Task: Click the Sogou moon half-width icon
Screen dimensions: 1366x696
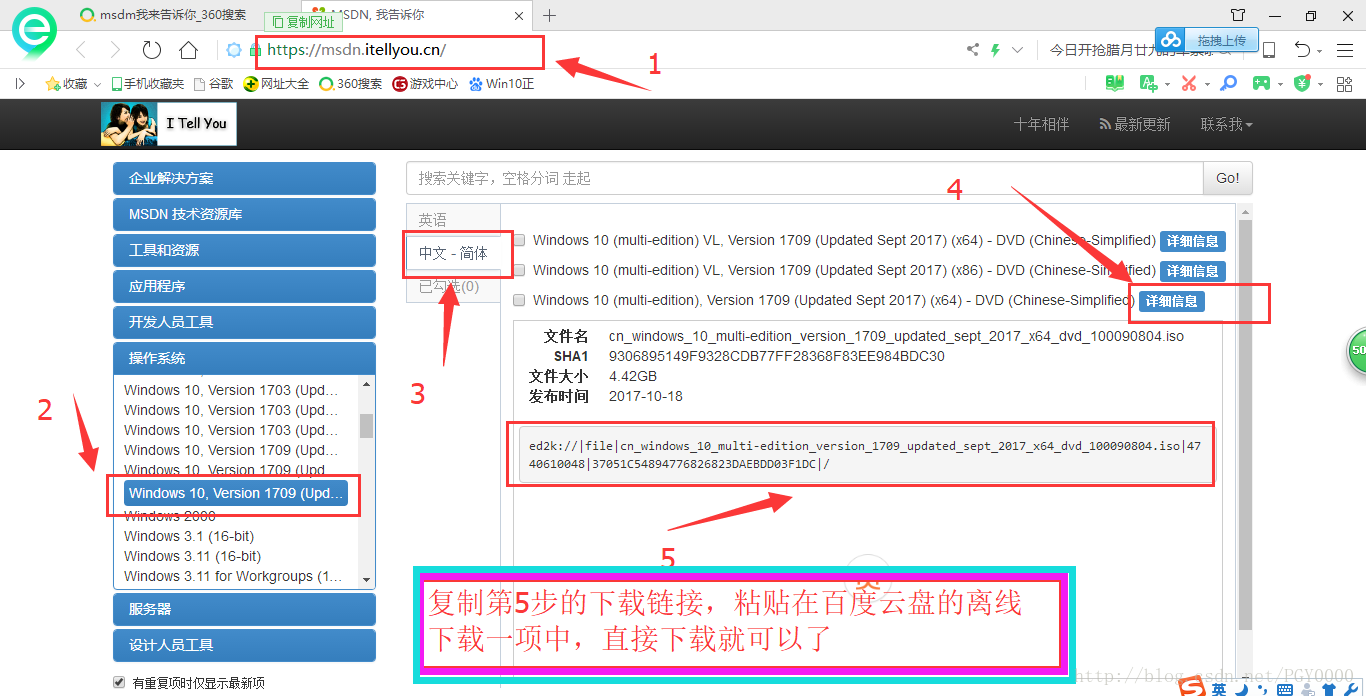Action: [x=1241, y=689]
